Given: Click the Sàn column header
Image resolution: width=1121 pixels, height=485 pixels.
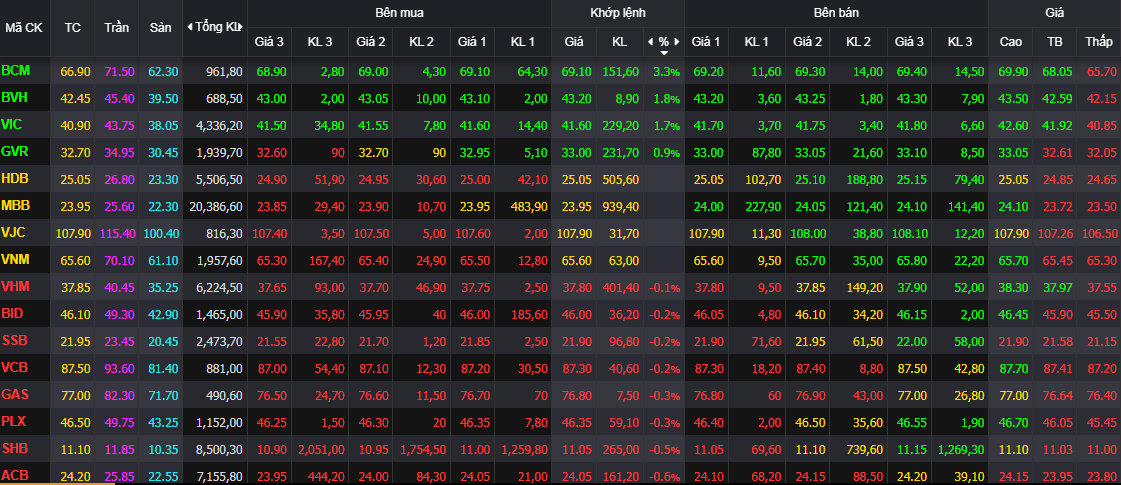Looking at the screenshot, I should click(x=161, y=28).
